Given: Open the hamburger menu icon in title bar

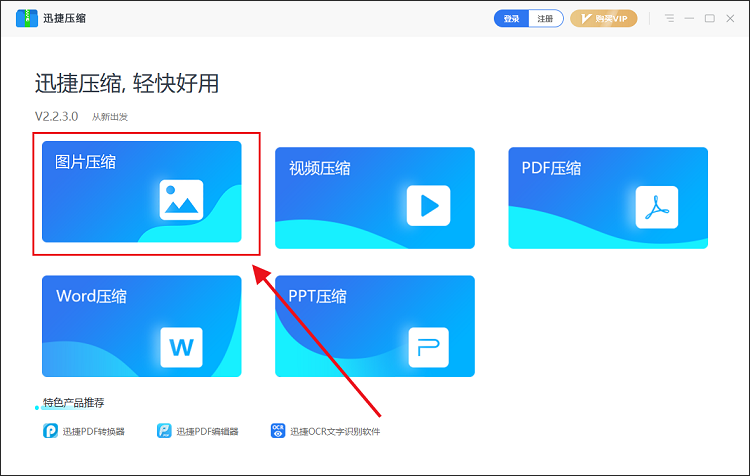Looking at the screenshot, I should (670, 18).
